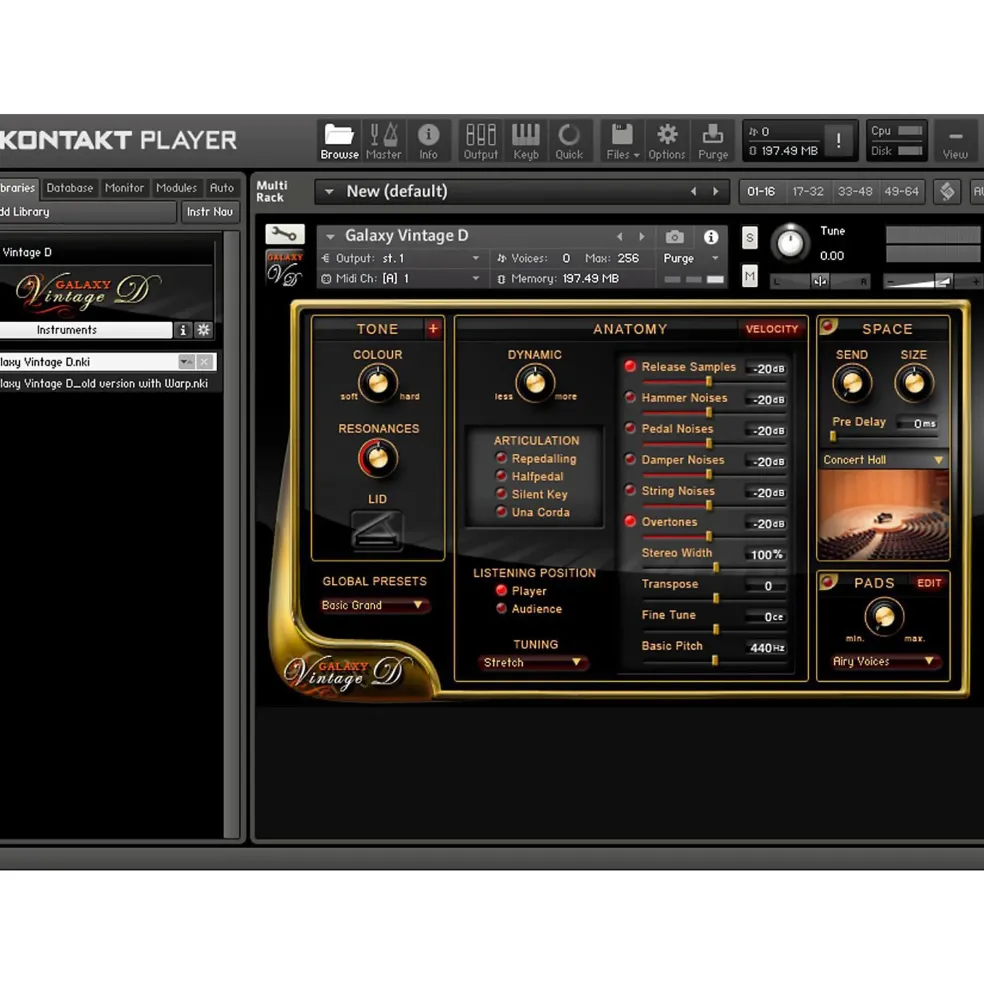Click the Instruments button
This screenshot has width=984, height=985.
pos(85,330)
